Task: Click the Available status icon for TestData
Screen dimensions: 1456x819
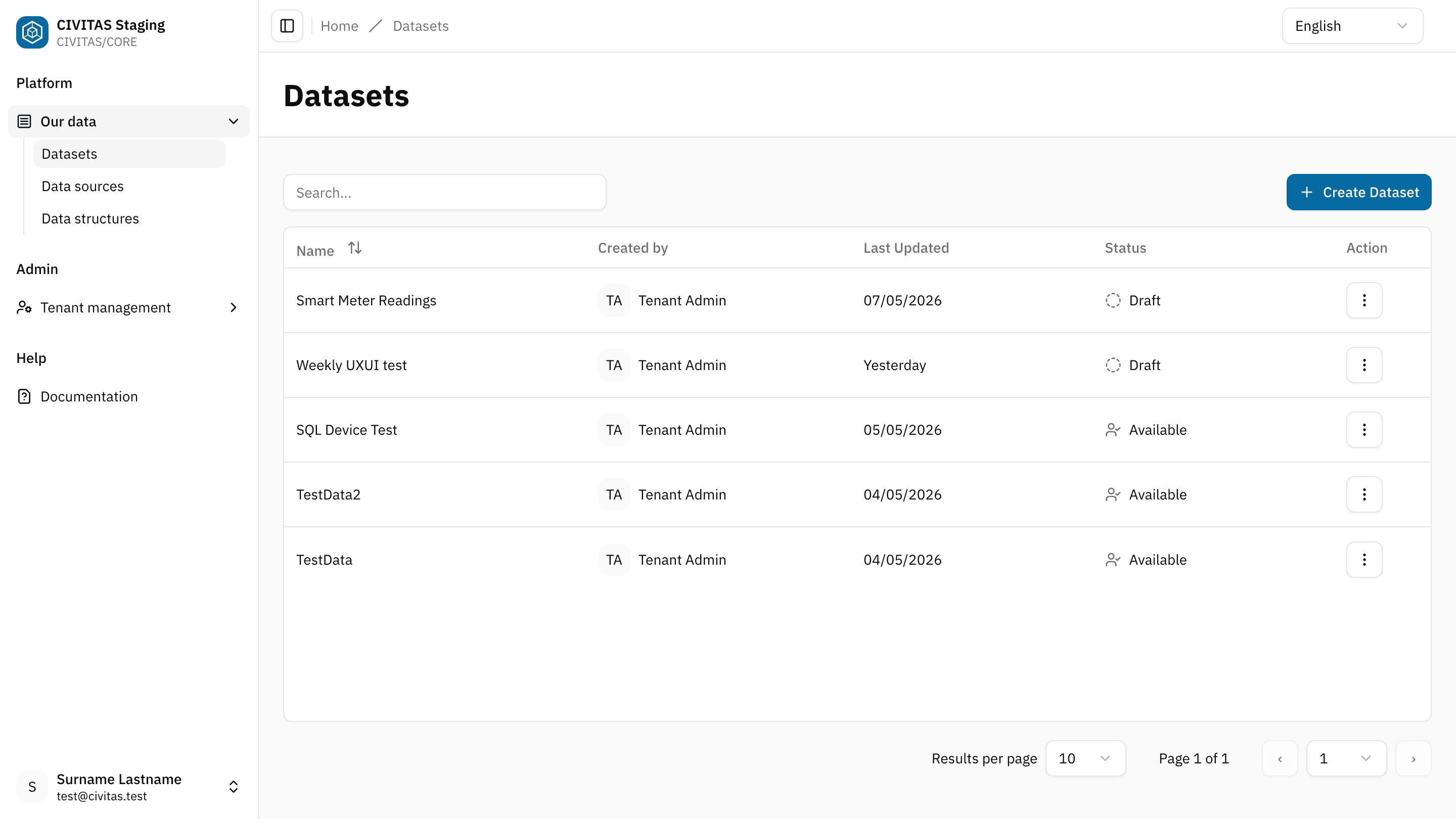Action: tap(1113, 560)
